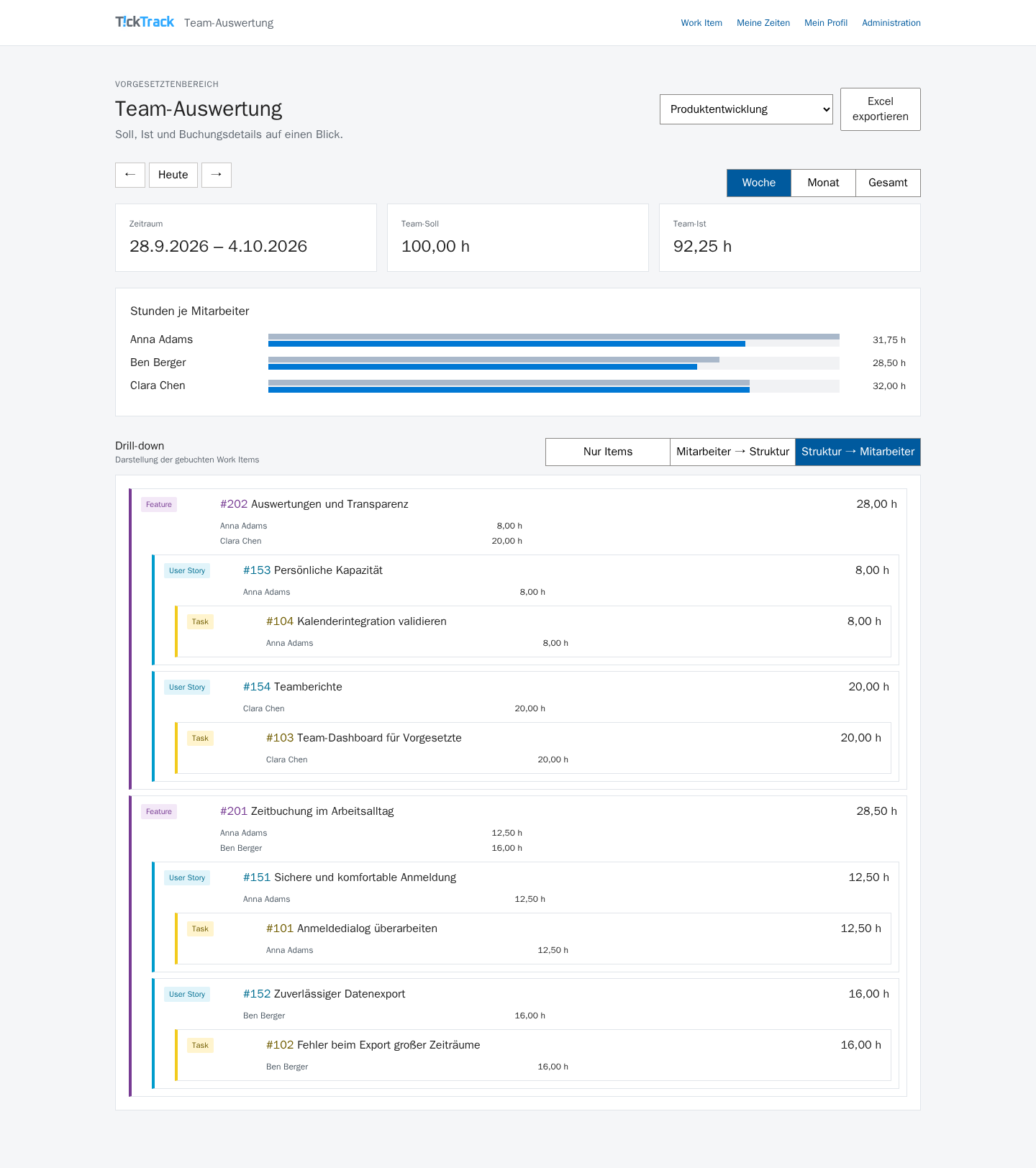Click User Story badge of #153
The width and height of the screenshot is (1036, 1168).
point(187,571)
